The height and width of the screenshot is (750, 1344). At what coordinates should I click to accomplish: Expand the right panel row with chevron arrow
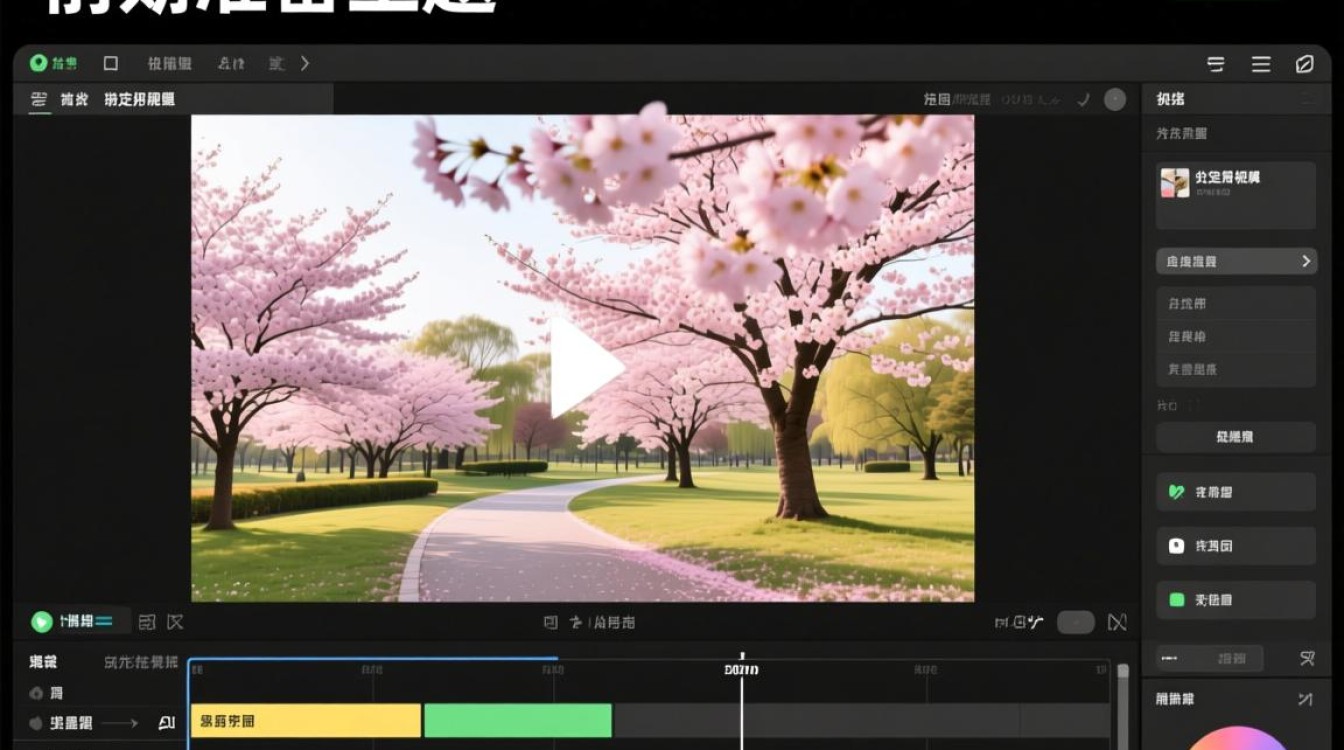point(1236,261)
